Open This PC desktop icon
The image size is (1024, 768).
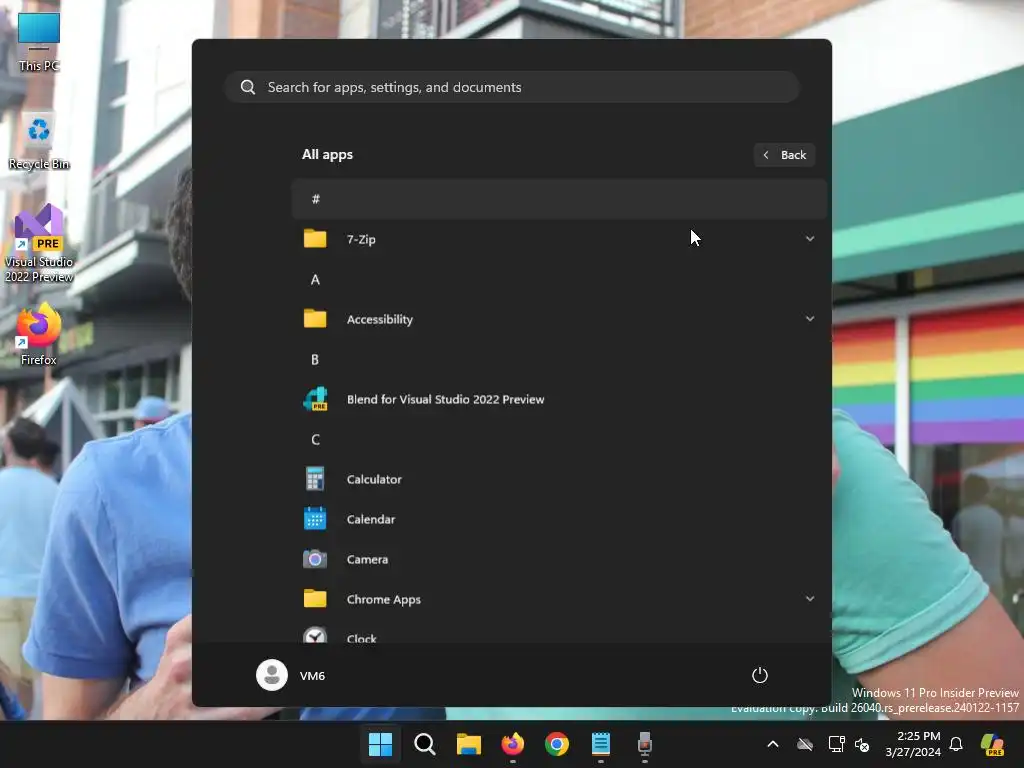tap(39, 42)
